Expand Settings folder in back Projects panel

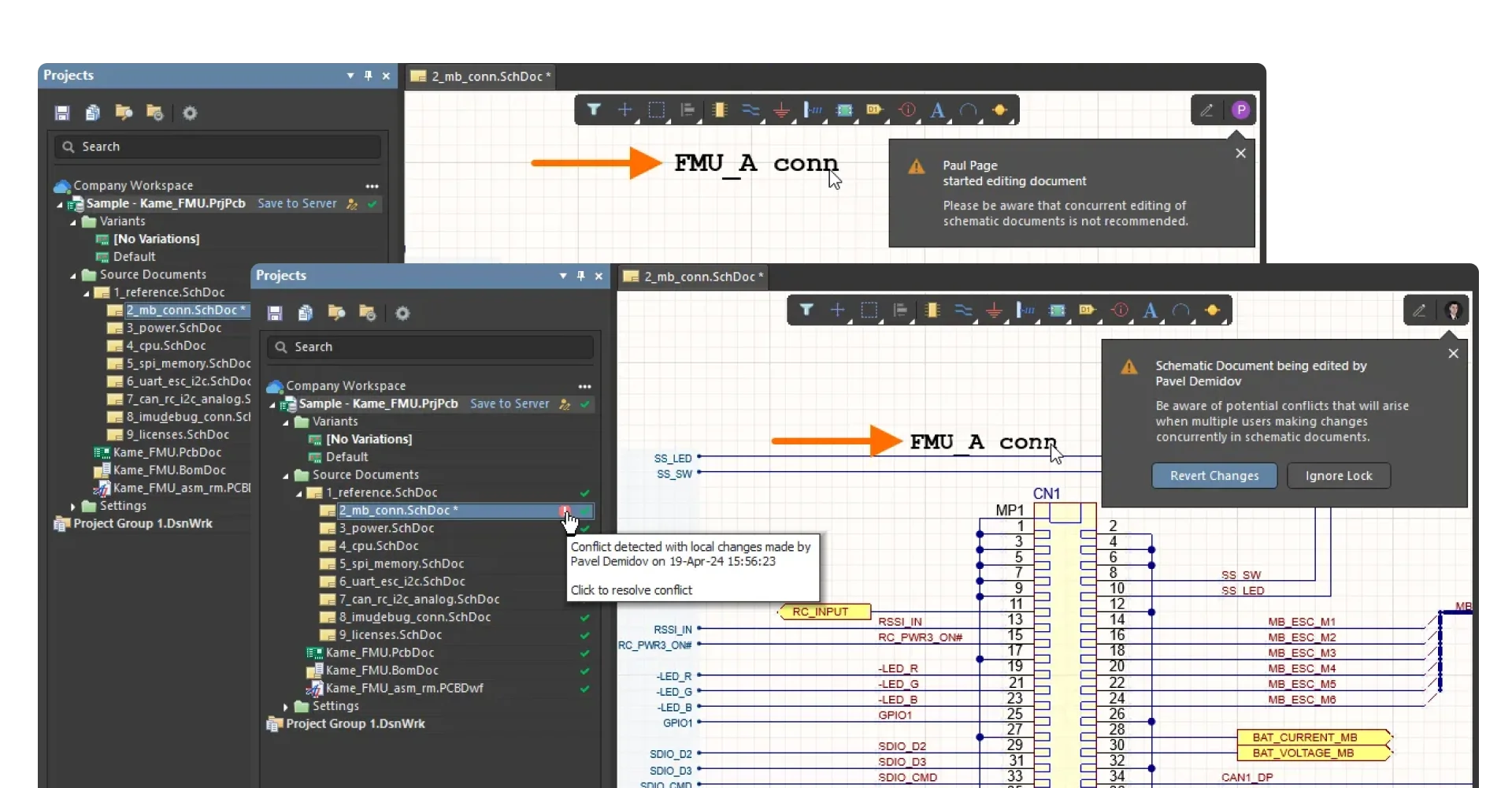tap(73, 507)
